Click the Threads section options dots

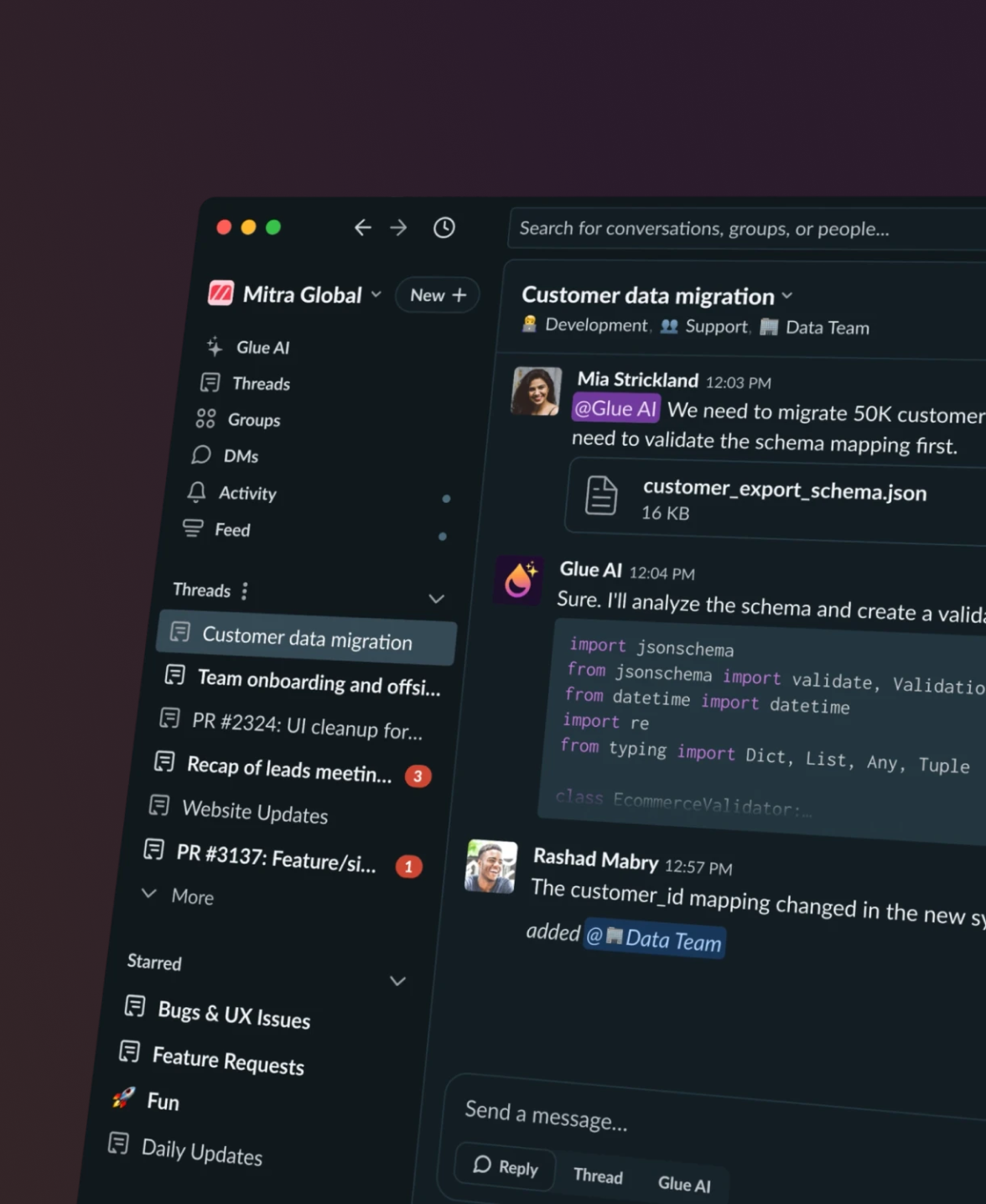point(244,591)
